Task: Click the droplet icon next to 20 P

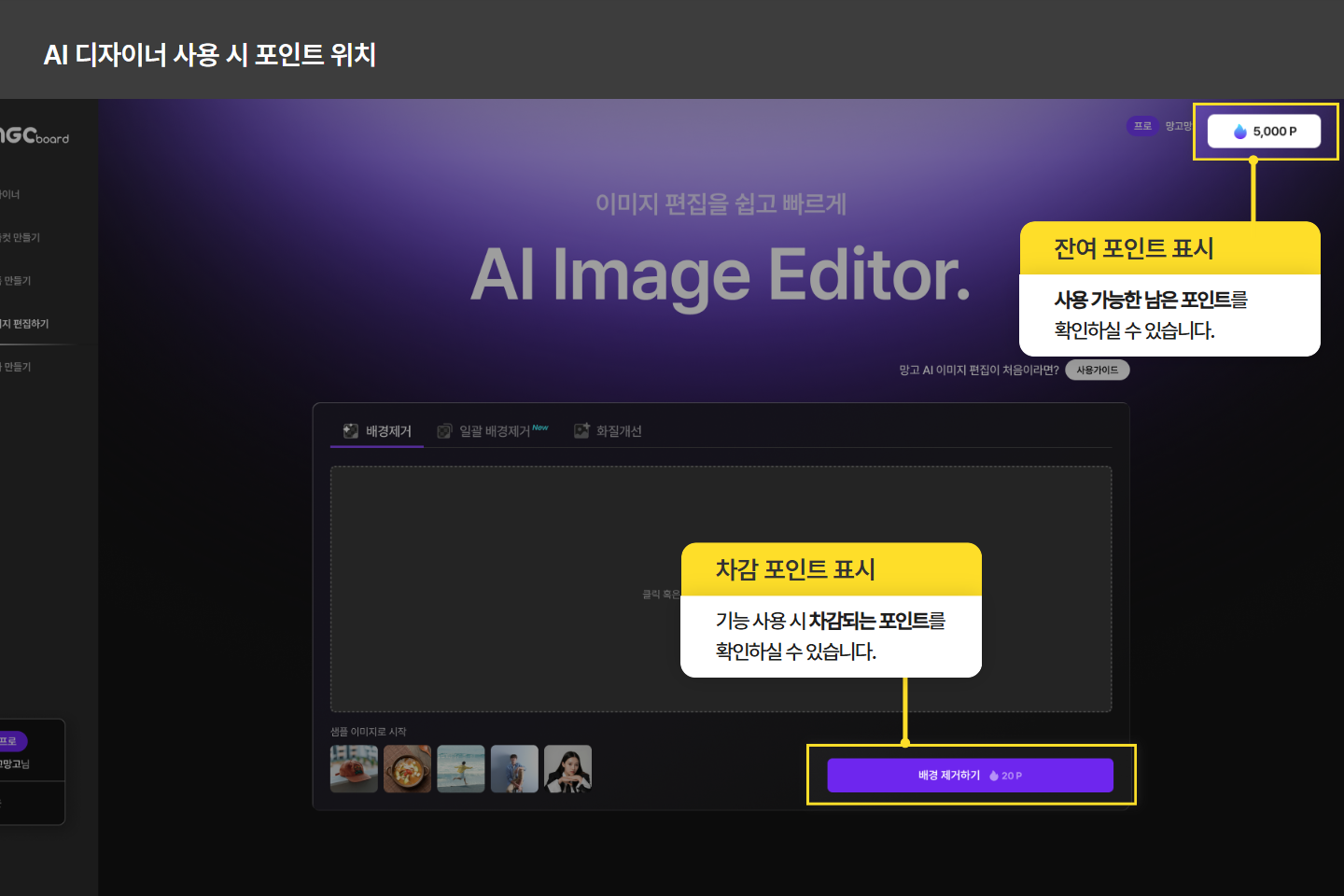Action: [994, 776]
